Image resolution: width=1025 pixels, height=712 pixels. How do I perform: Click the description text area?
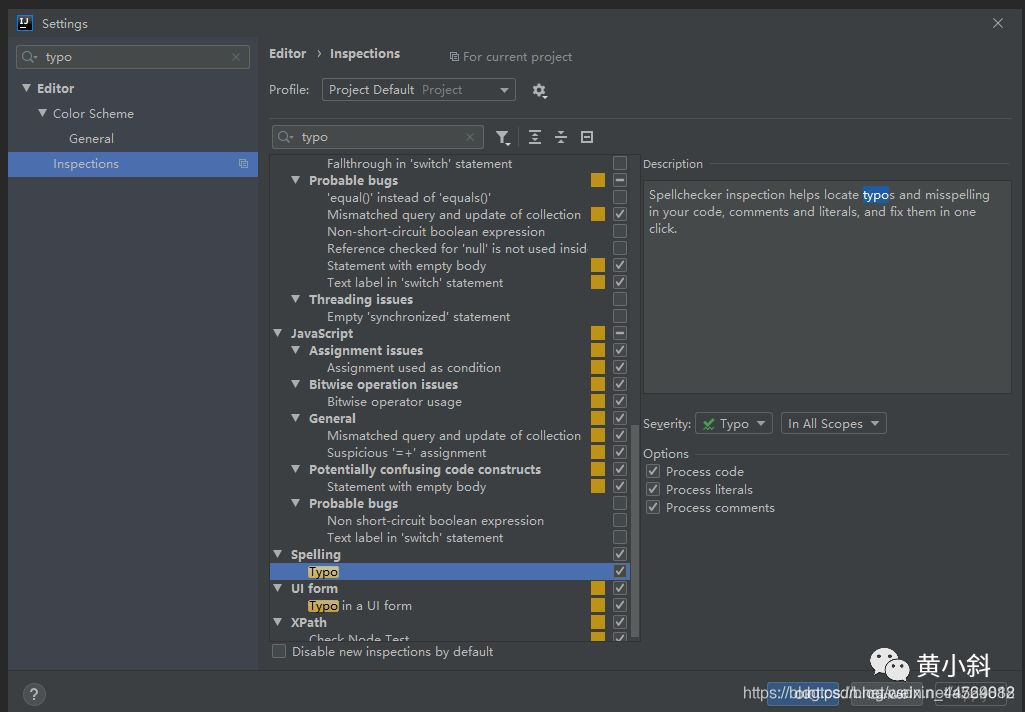pyautogui.click(x=827, y=288)
